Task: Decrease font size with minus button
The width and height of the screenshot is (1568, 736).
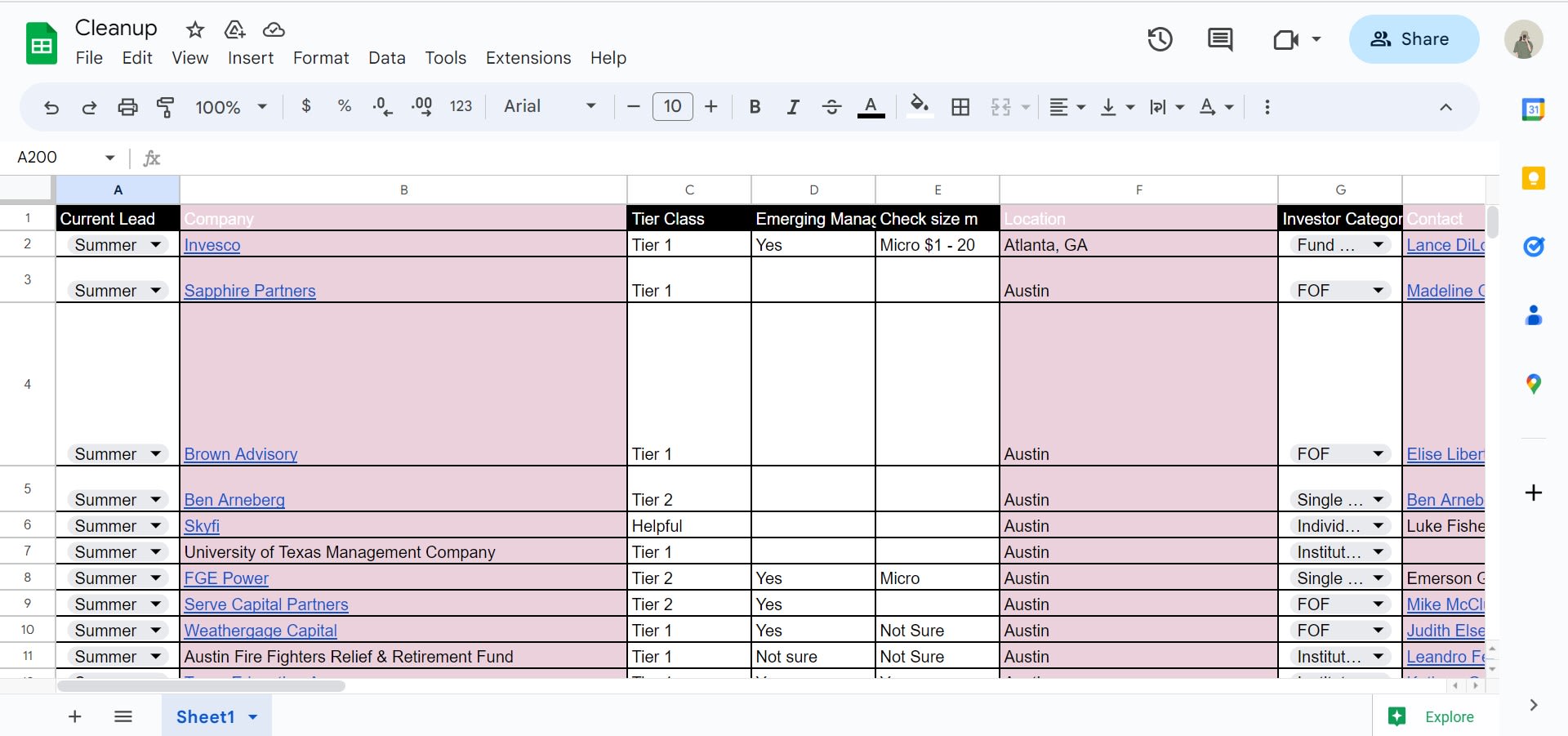Action: [x=633, y=106]
